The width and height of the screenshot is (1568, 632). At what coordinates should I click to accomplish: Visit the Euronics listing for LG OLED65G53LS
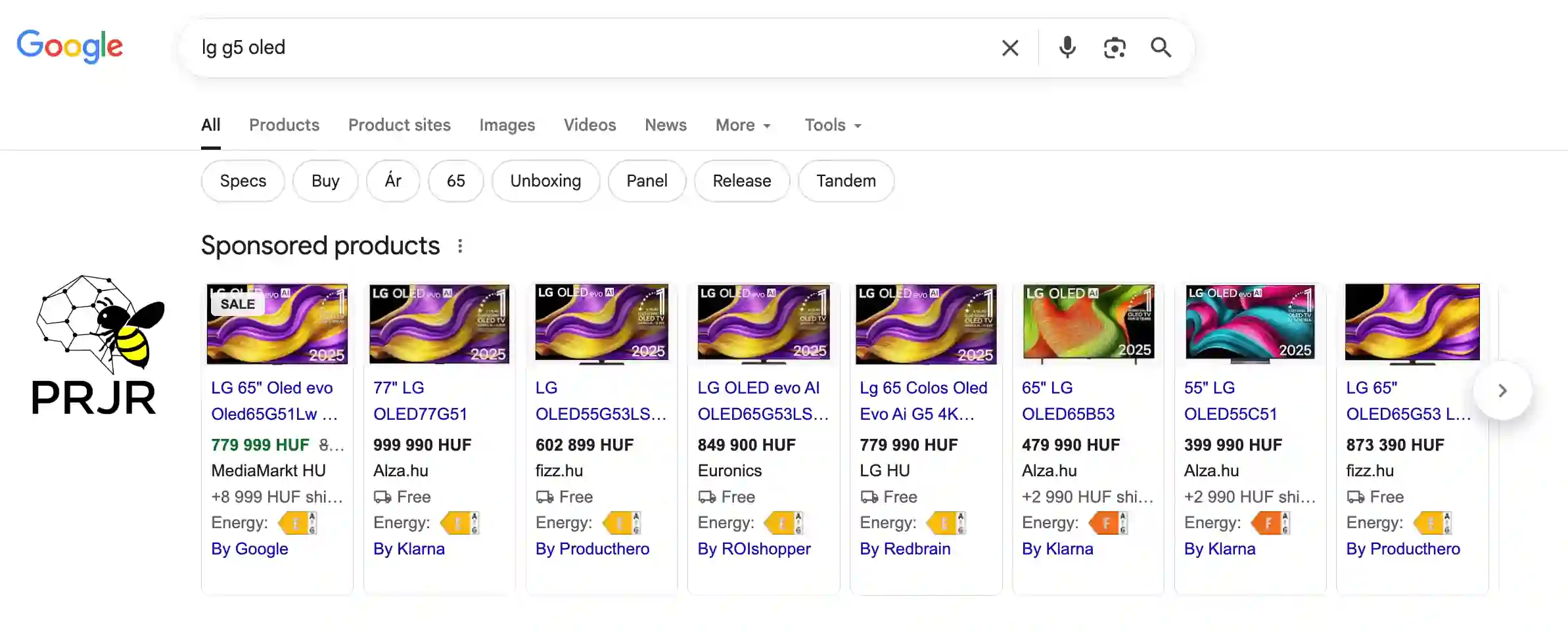pos(764,401)
